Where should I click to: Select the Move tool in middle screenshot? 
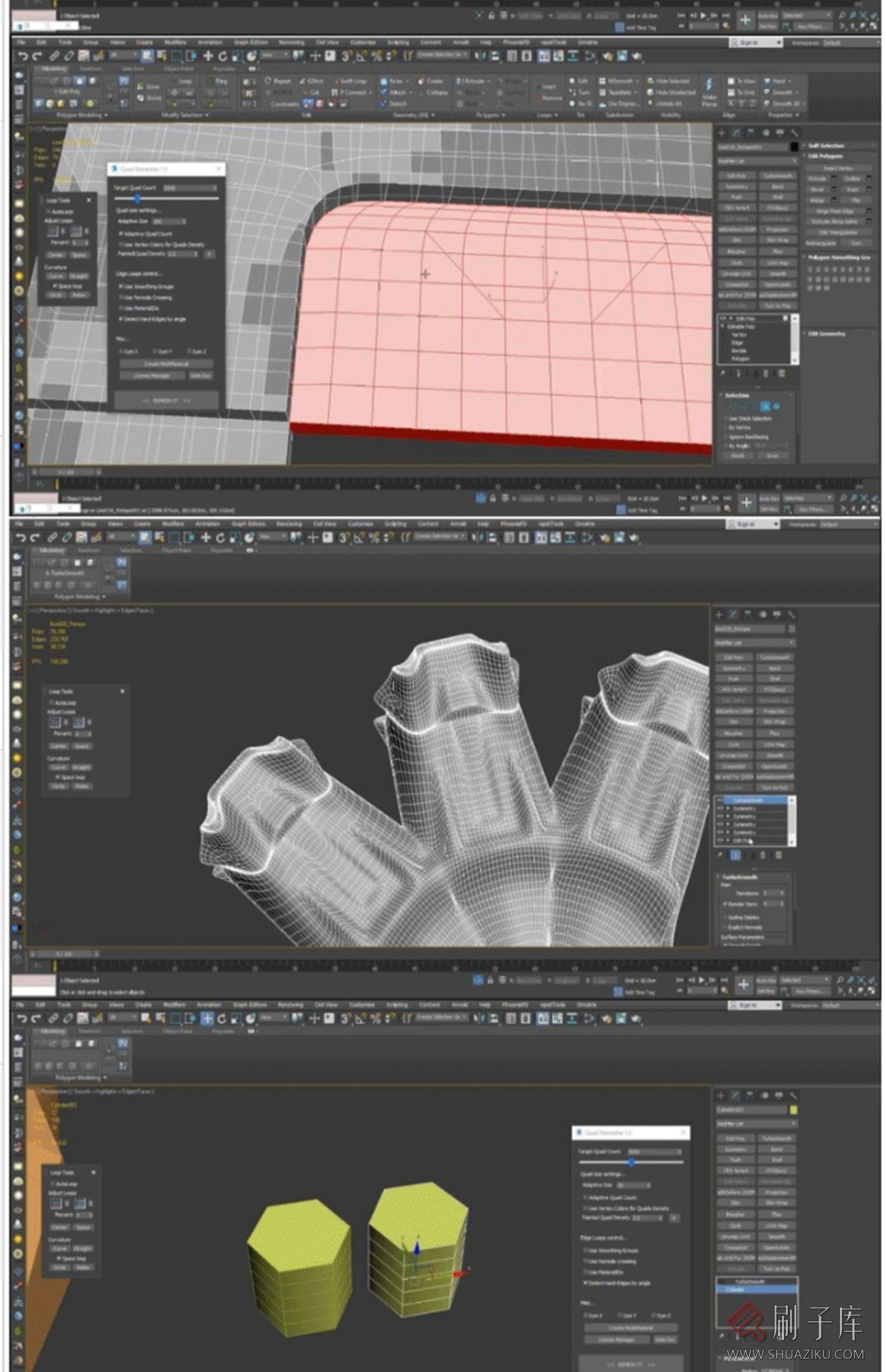pos(206,538)
